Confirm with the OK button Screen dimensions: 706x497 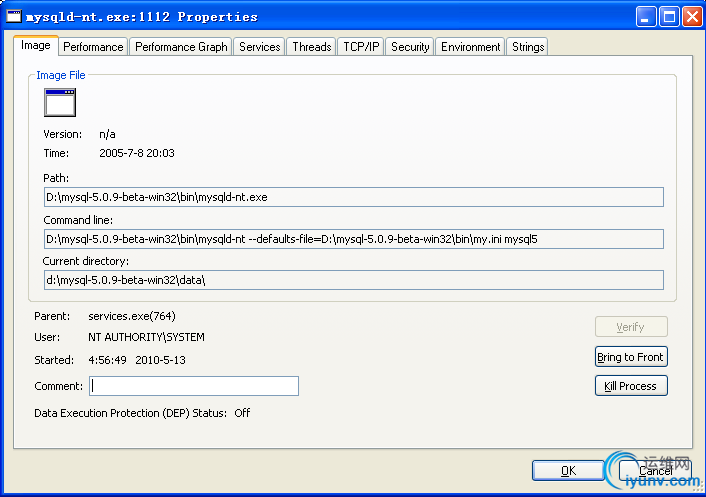click(x=568, y=470)
